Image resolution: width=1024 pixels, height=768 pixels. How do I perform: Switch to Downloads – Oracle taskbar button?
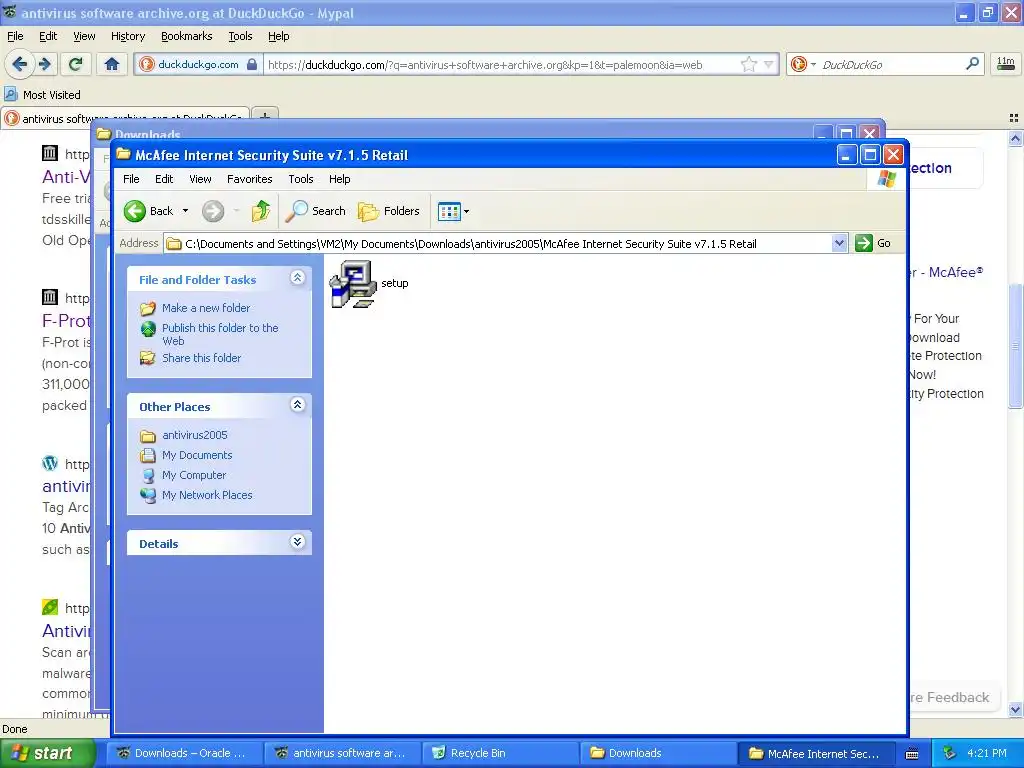pos(185,753)
